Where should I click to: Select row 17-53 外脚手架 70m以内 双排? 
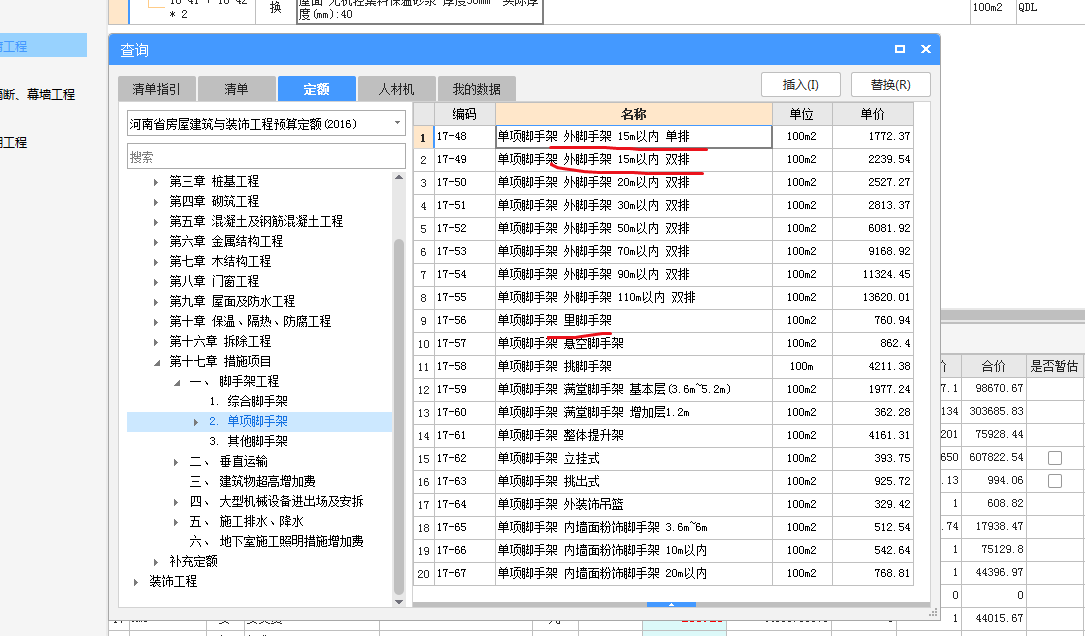664,252
